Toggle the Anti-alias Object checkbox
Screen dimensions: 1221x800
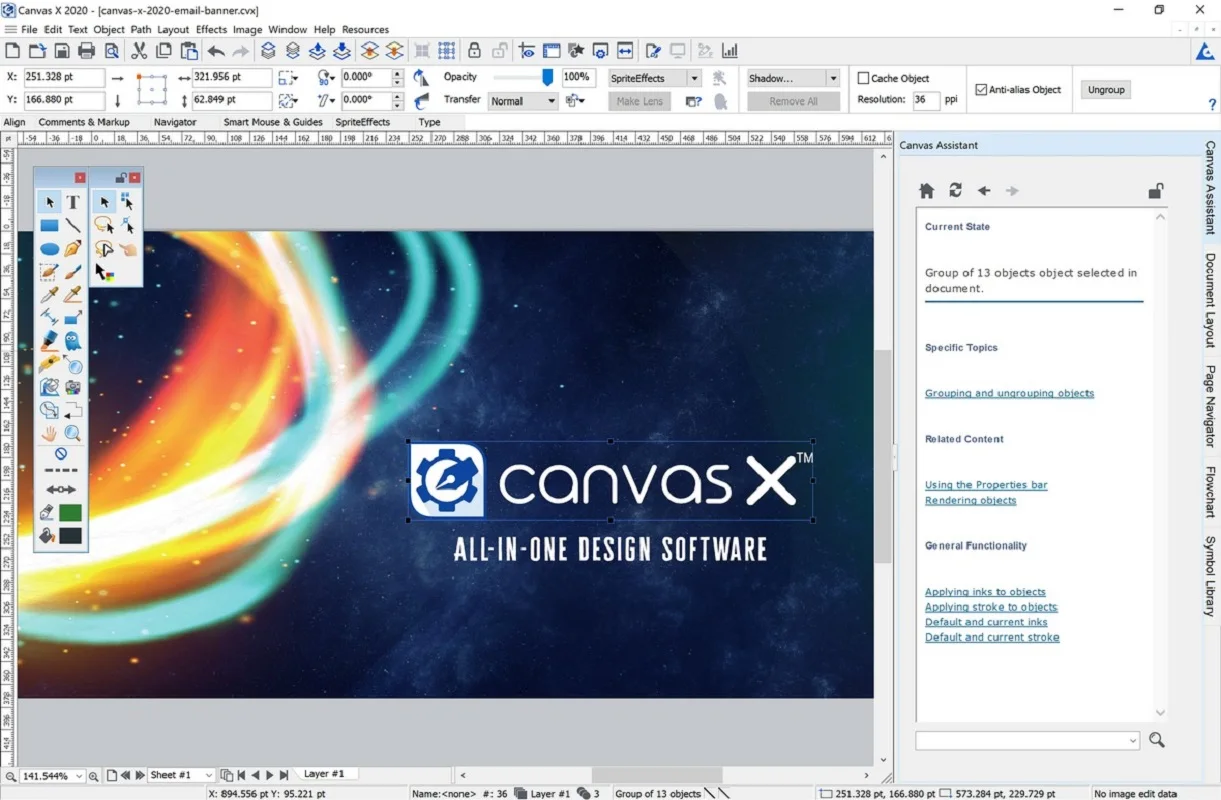(x=981, y=89)
